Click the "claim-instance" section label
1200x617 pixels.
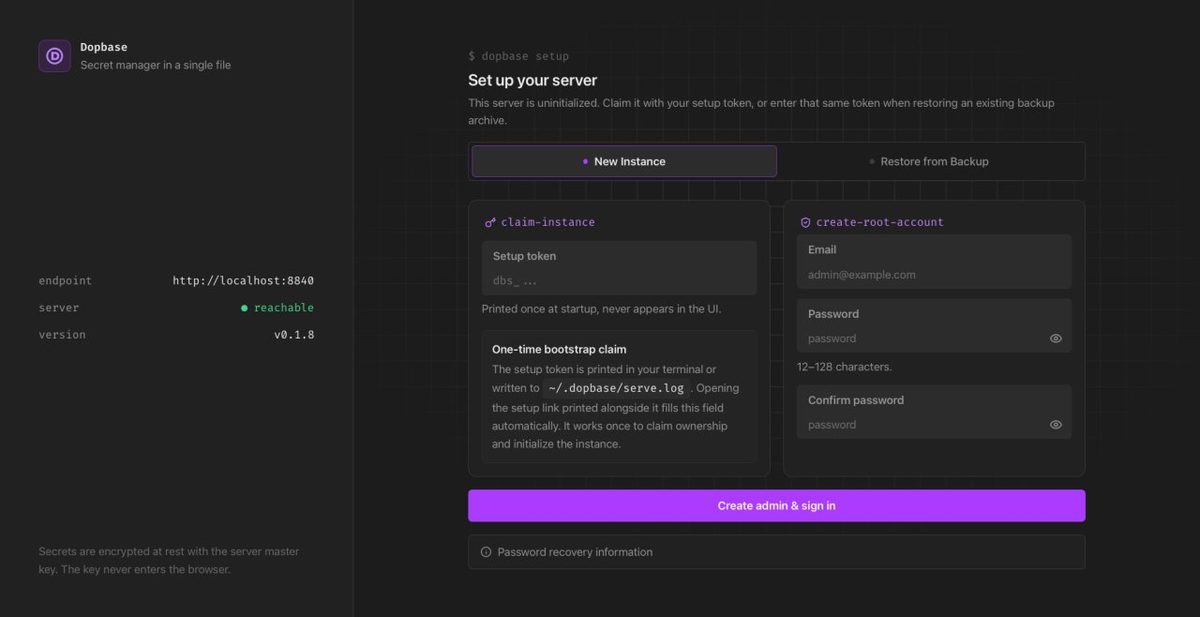point(548,222)
